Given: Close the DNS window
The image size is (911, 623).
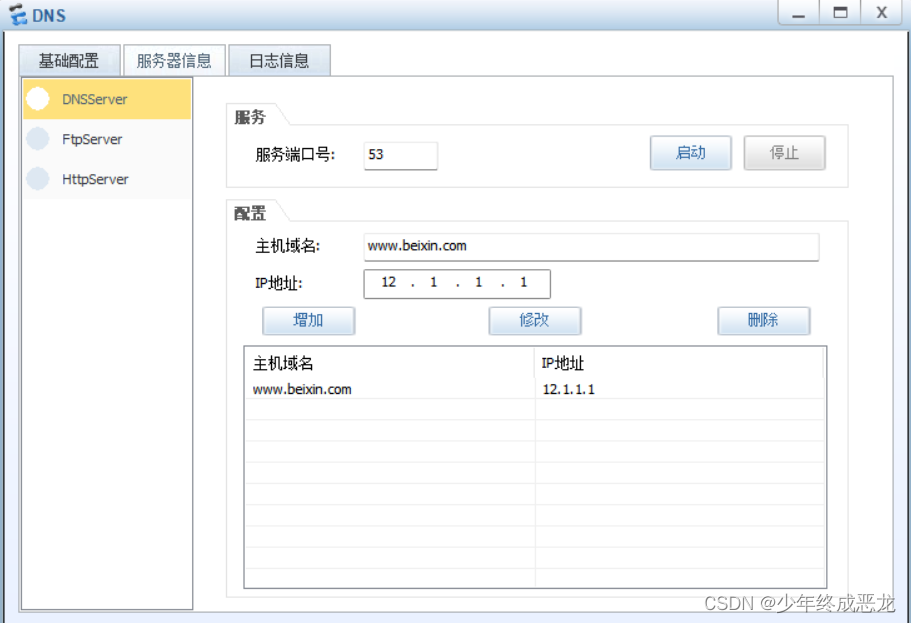Looking at the screenshot, I should click(x=882, y=12).
